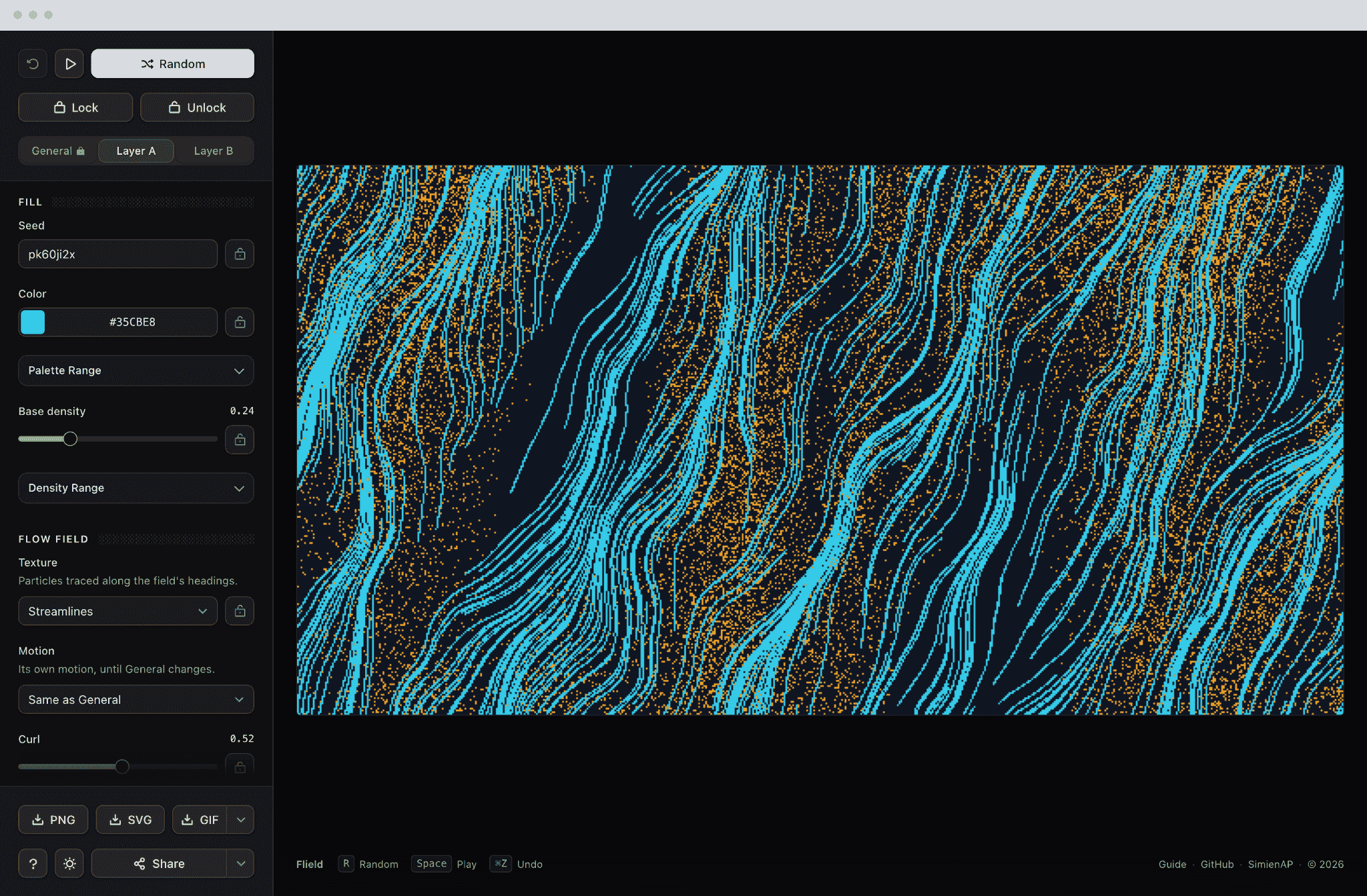Generate a new Random pattern
This screenshot has height=896, width=1367.
coord(172,64)
